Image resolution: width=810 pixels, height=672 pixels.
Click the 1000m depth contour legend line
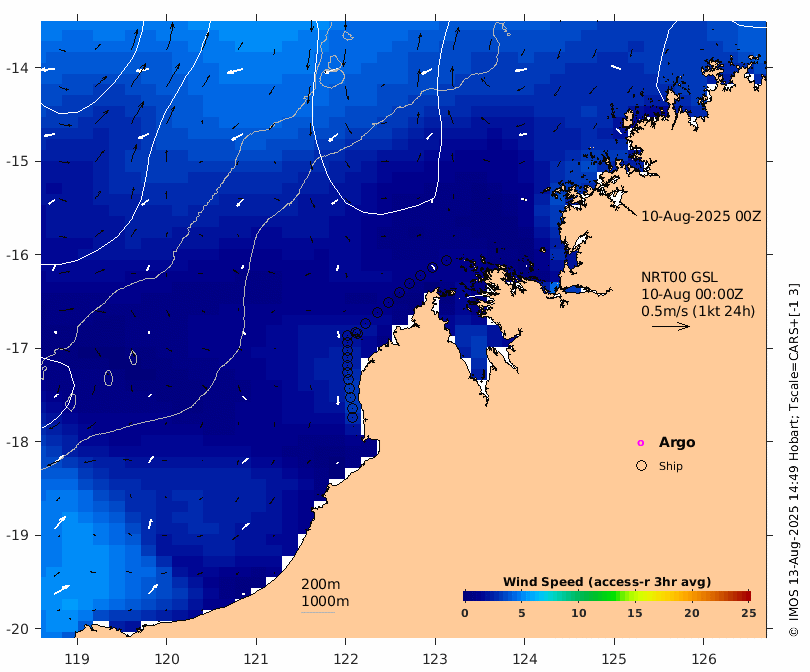(318, 613)
